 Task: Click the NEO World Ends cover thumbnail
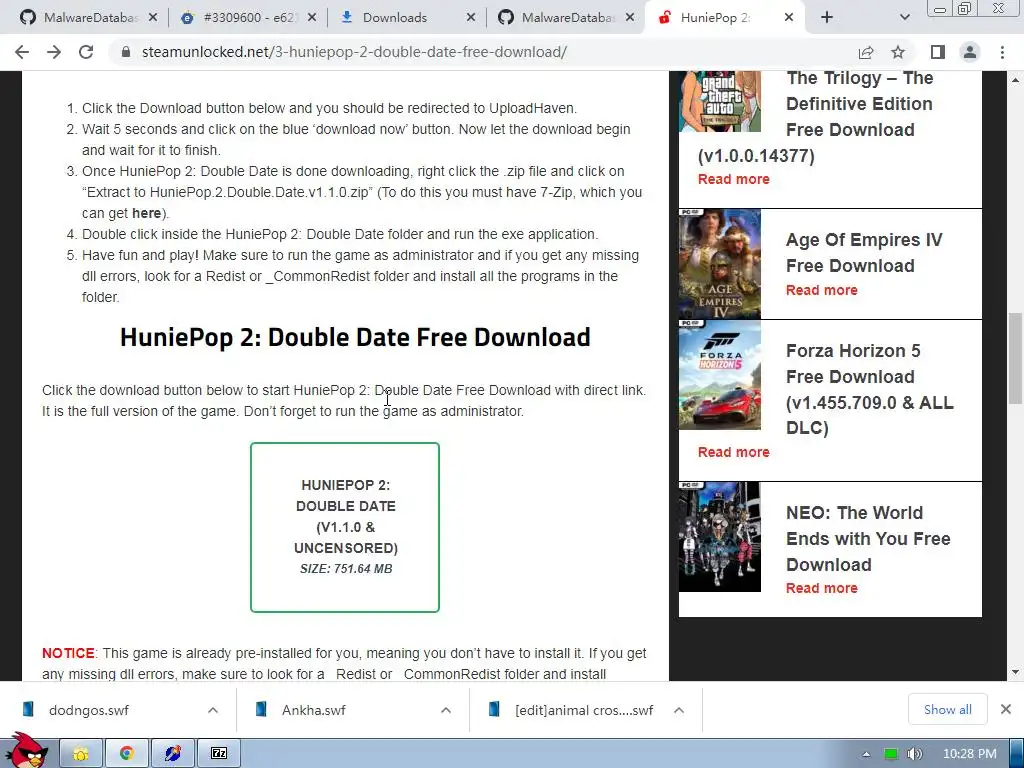point(720,537)
